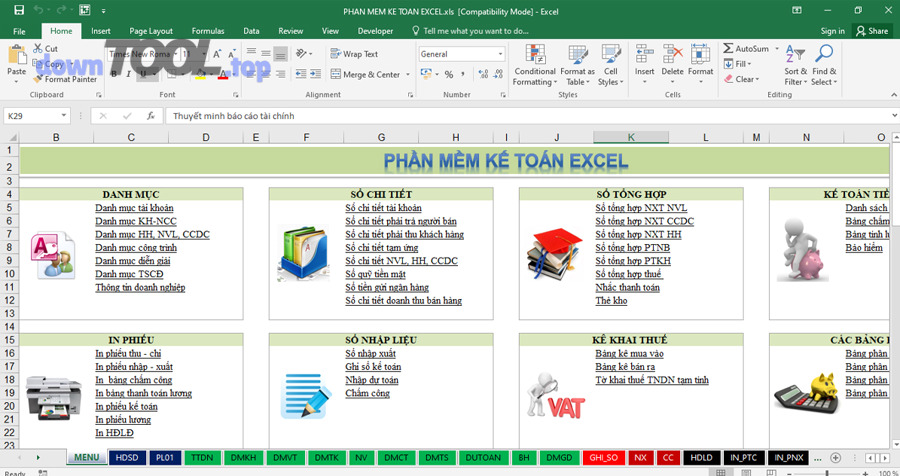
Task: Open Font dialog launcher
Action: (x=235, y=95)
